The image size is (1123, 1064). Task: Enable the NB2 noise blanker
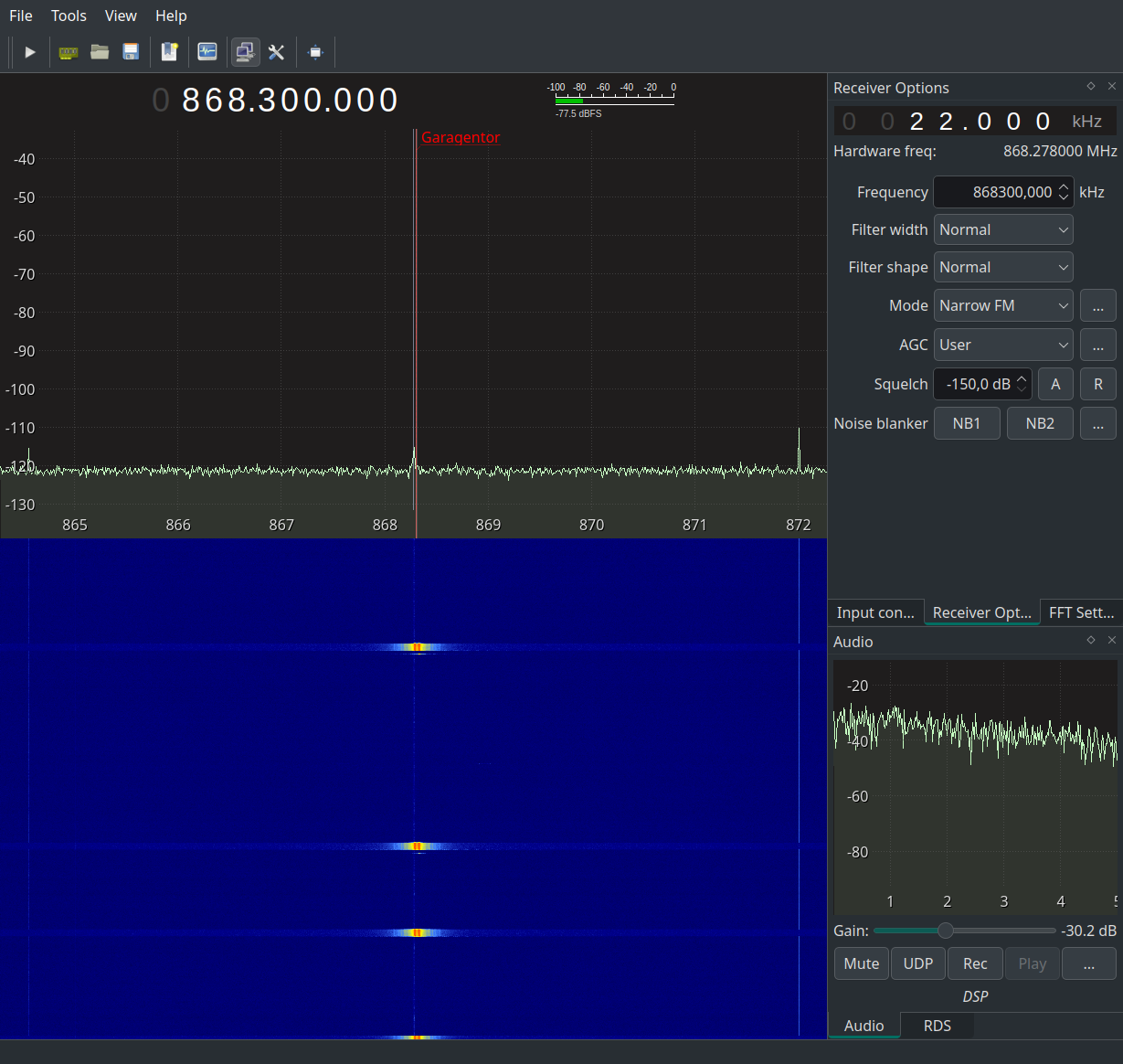(1040, 423)
